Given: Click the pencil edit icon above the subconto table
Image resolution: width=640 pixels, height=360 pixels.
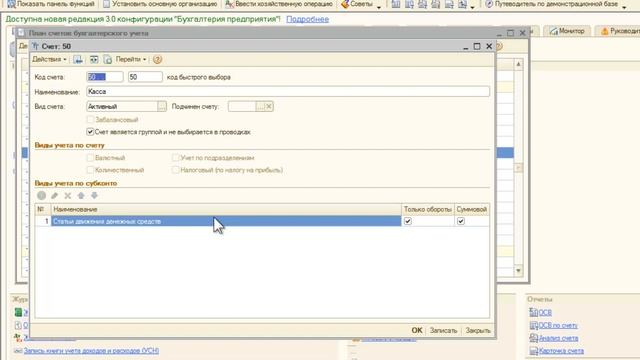Looking at the screenshot, I should pos(55,196).
